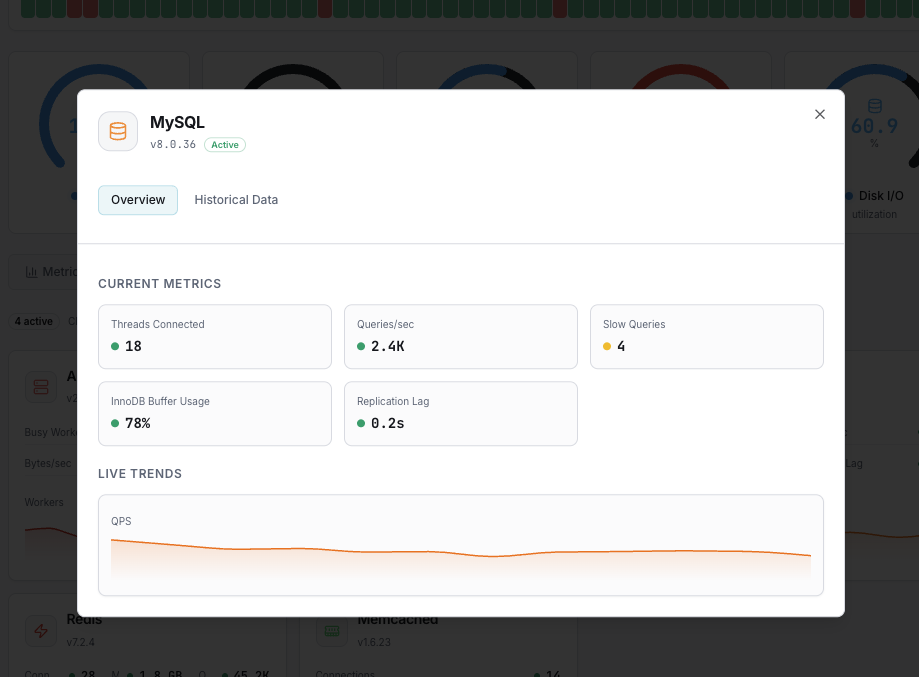Open the Queries/sec metric card

pos(460,336)
